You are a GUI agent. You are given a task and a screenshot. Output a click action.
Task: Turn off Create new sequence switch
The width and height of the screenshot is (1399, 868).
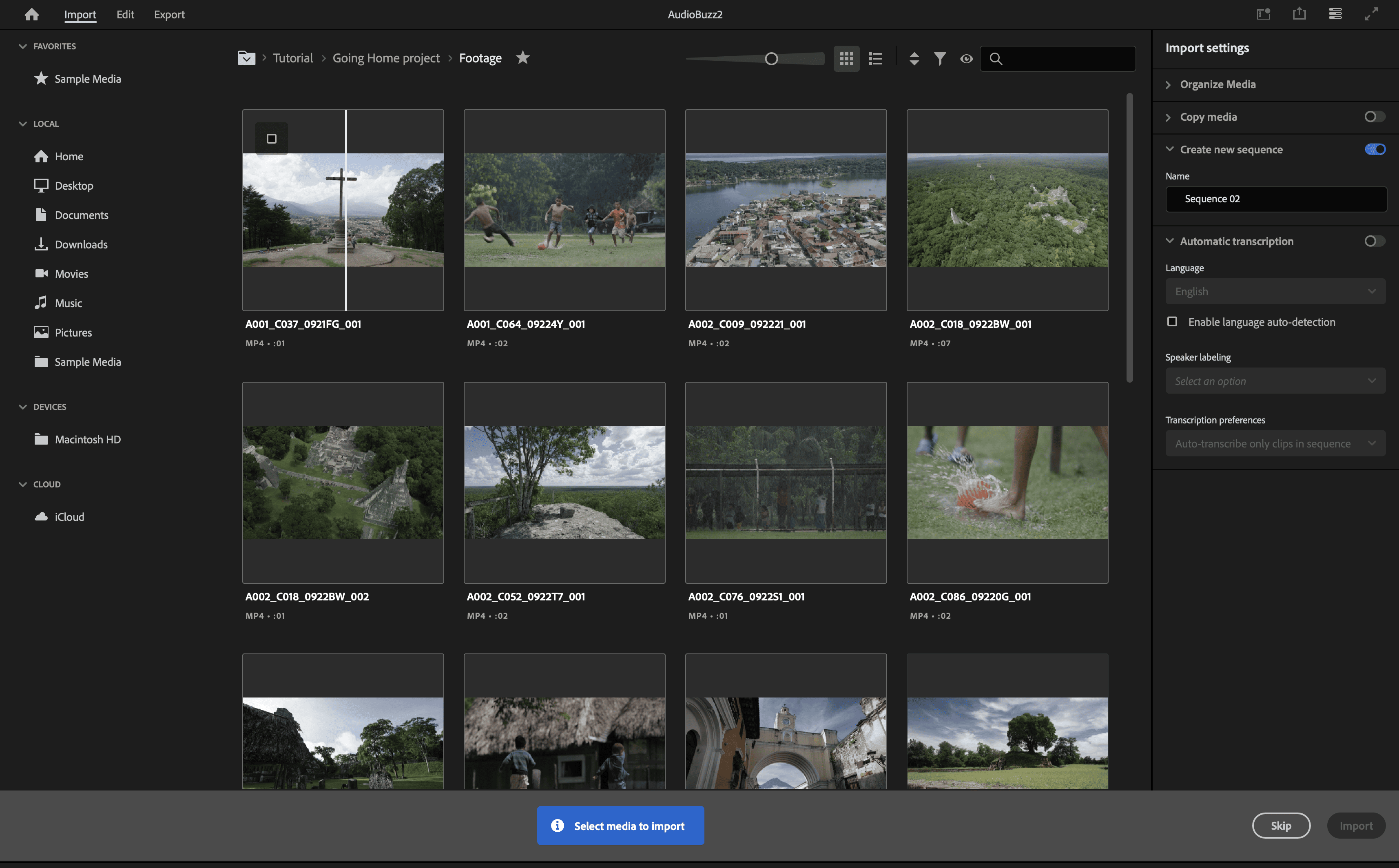tap(1374, 149)
